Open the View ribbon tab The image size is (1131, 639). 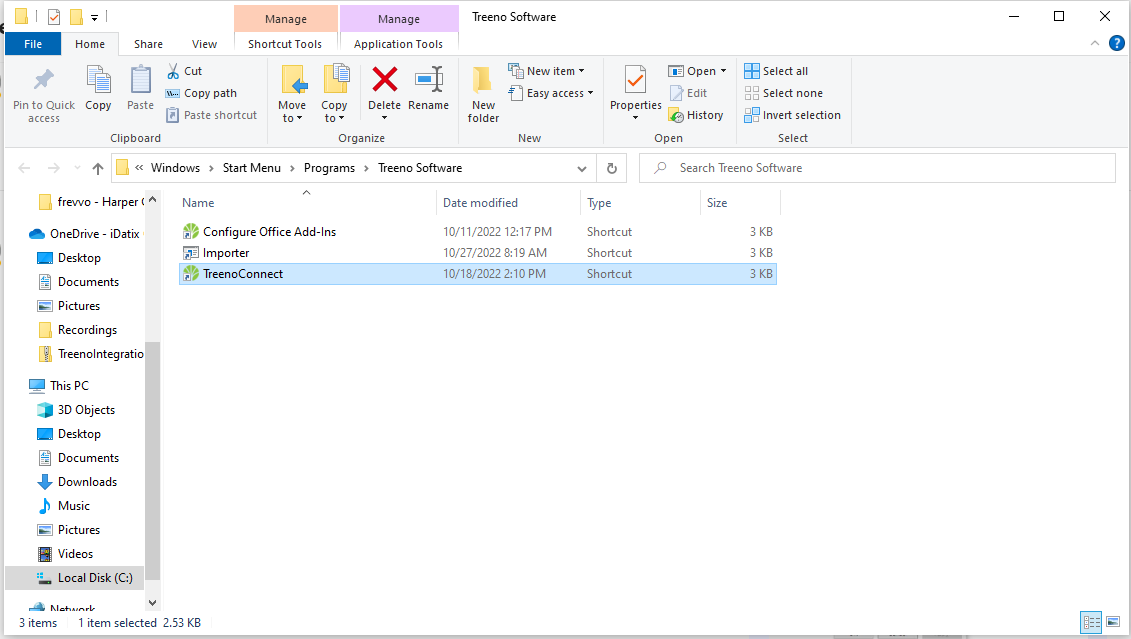[204, 44]
